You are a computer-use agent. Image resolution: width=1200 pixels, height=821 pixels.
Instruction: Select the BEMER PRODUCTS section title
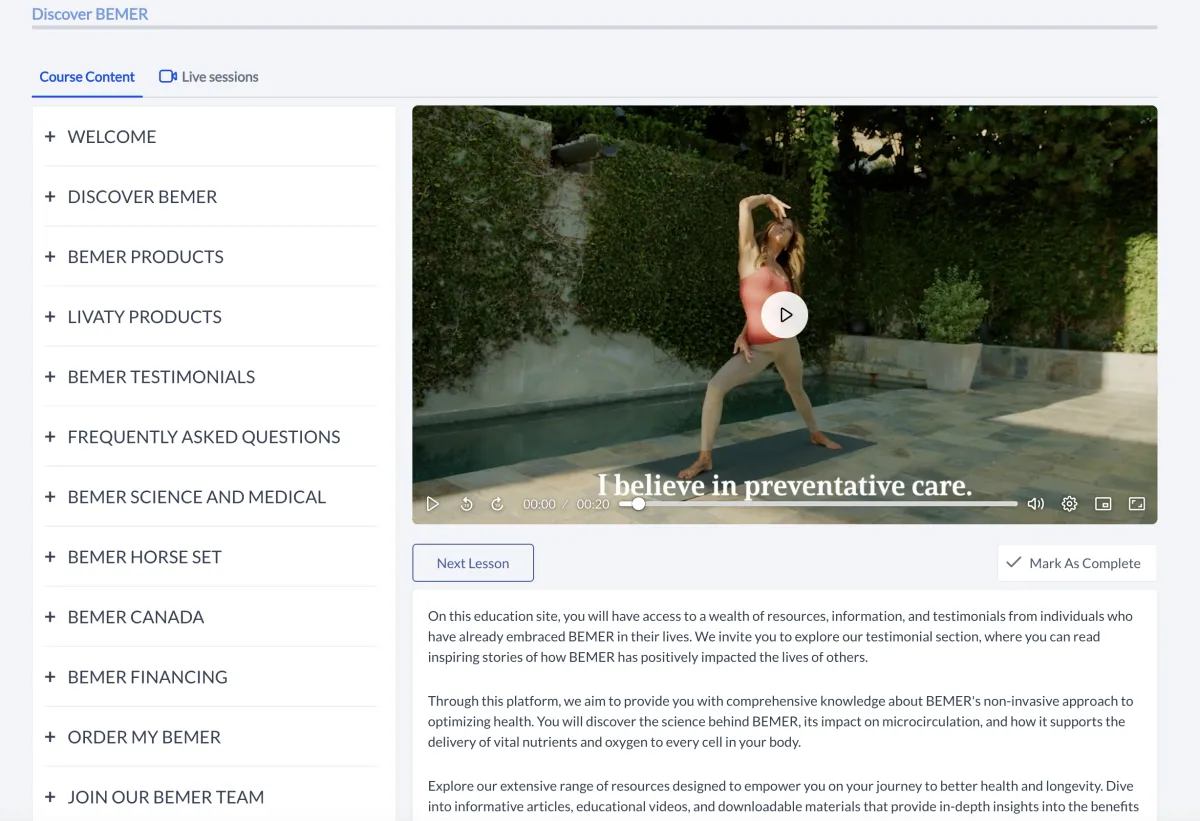146,257
